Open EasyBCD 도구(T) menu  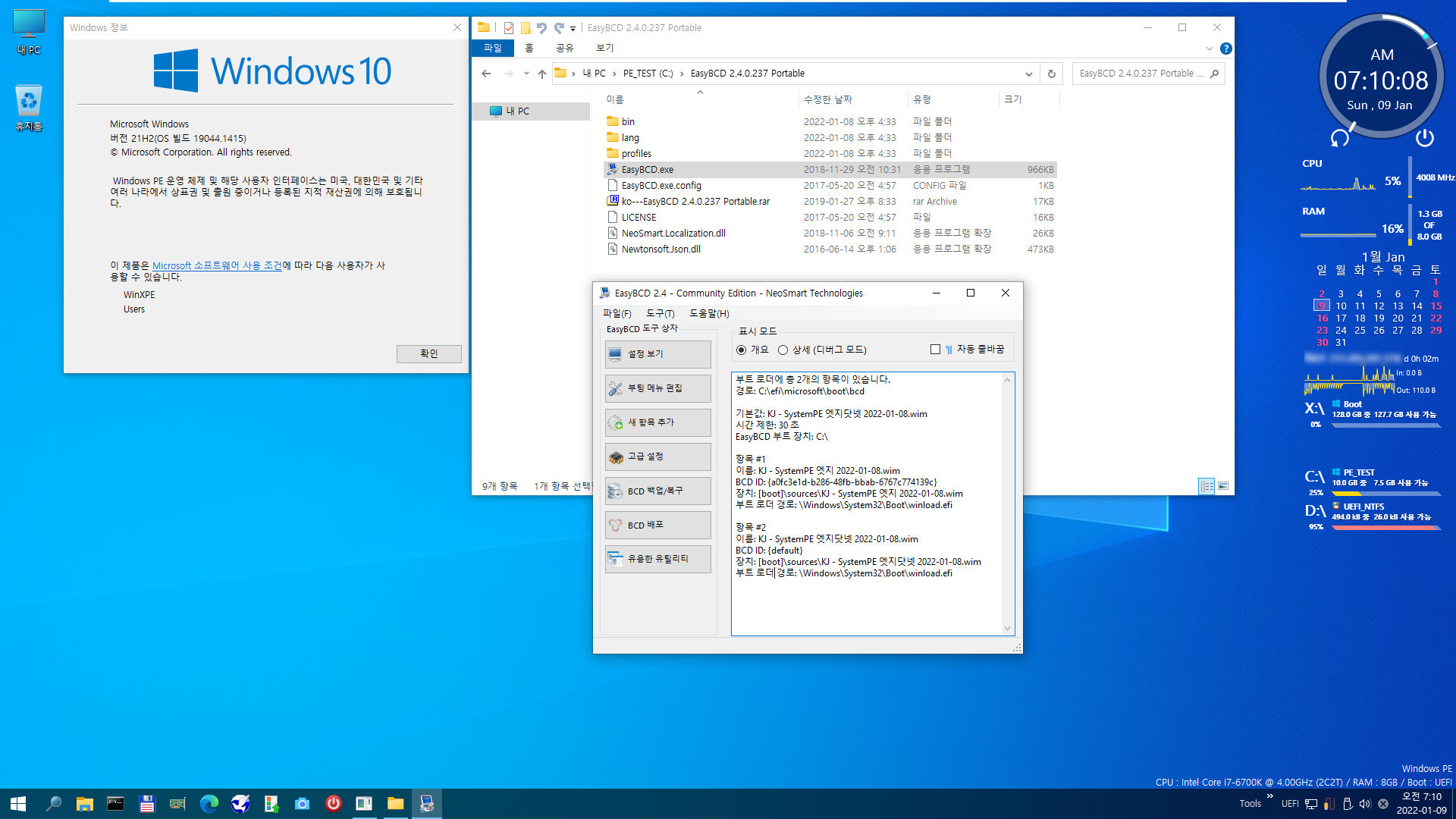click(660, 313)
